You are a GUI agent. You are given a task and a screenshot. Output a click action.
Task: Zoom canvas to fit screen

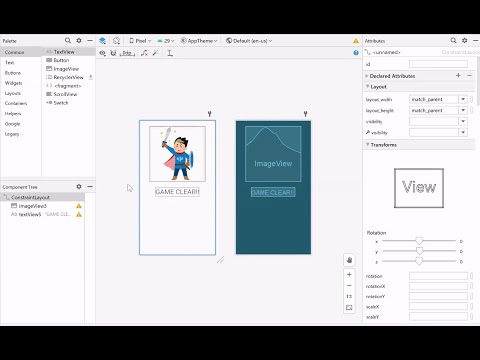pyautogui.click(x=349, y=307)
